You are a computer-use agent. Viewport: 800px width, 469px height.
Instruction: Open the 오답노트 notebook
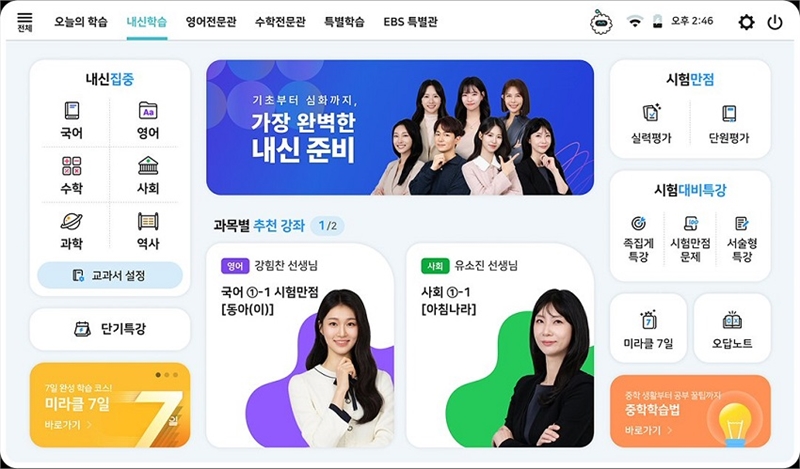(x=732, y=320)
